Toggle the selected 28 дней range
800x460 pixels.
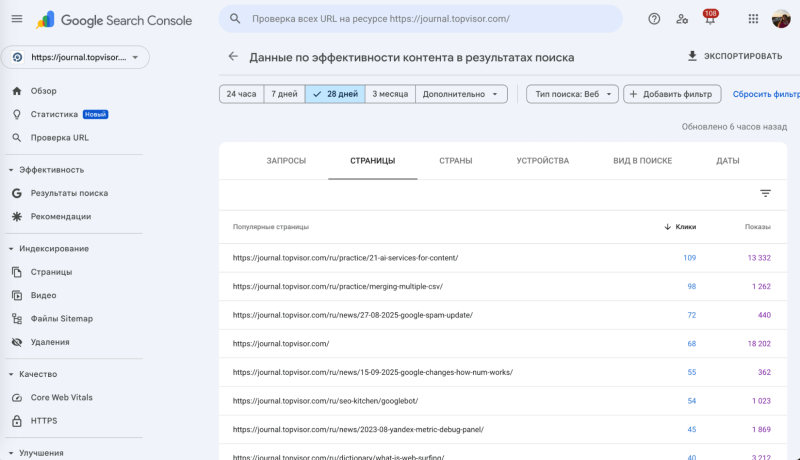335,94
